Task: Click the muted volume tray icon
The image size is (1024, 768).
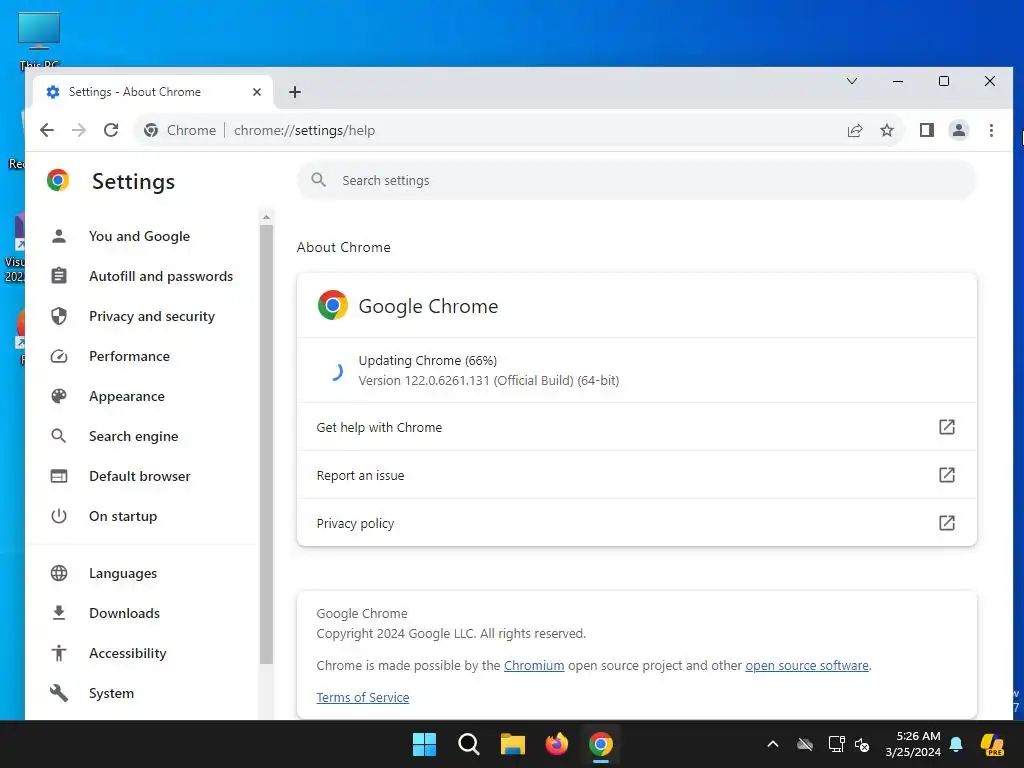Action: [862, 744]
